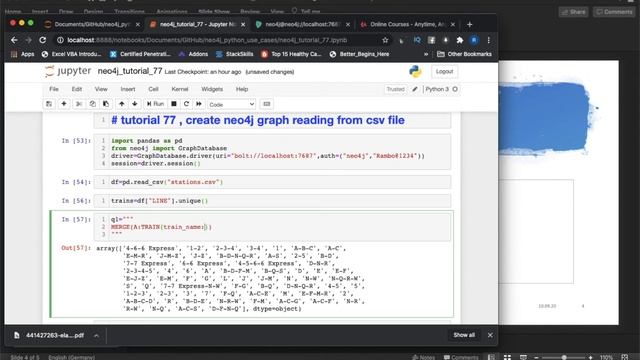
Task: Open the StackSkills bookmark
Action: [x=235, y=54]
